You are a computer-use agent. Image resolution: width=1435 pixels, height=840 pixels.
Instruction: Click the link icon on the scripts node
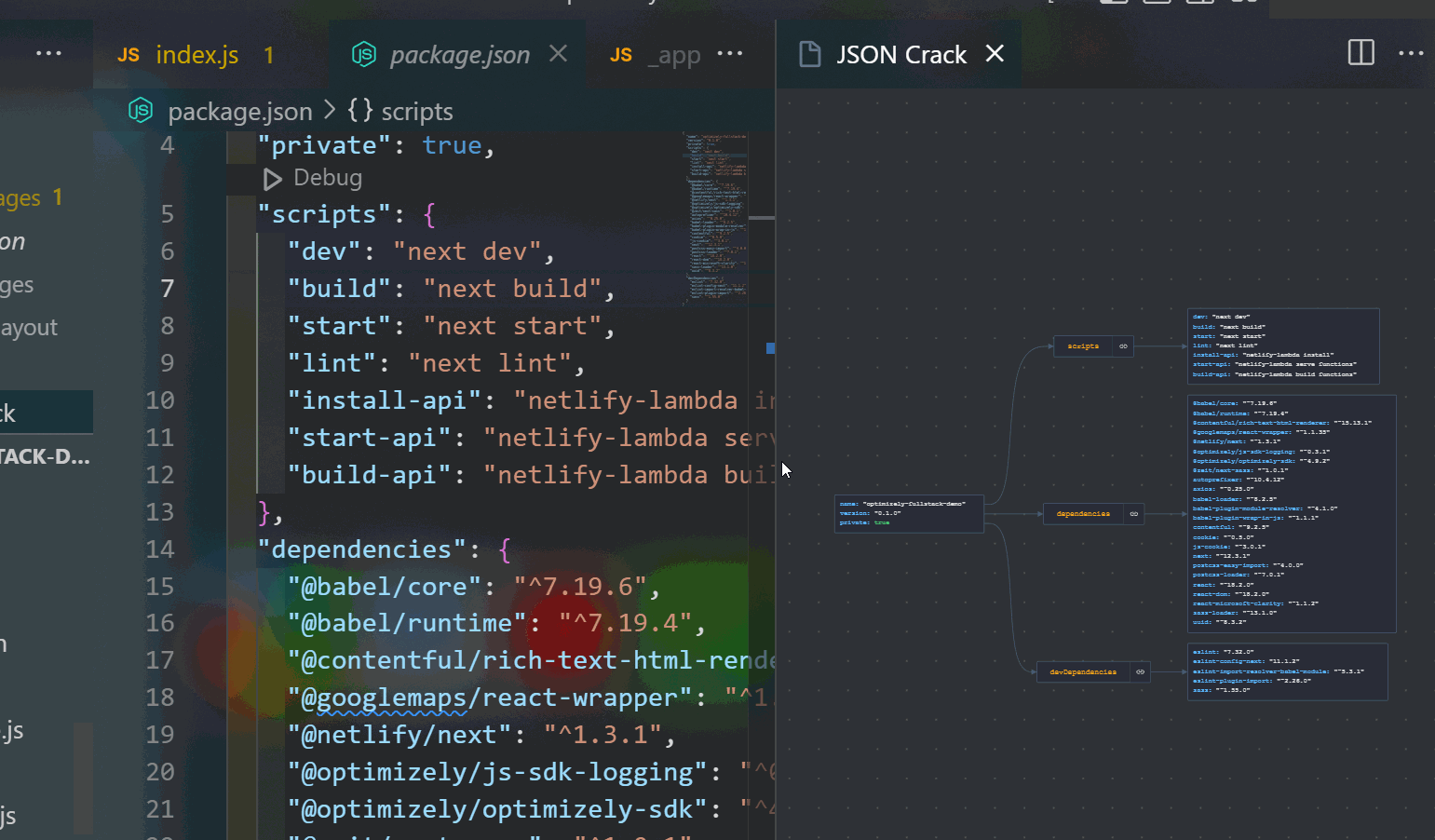[x=1123, y=346]
